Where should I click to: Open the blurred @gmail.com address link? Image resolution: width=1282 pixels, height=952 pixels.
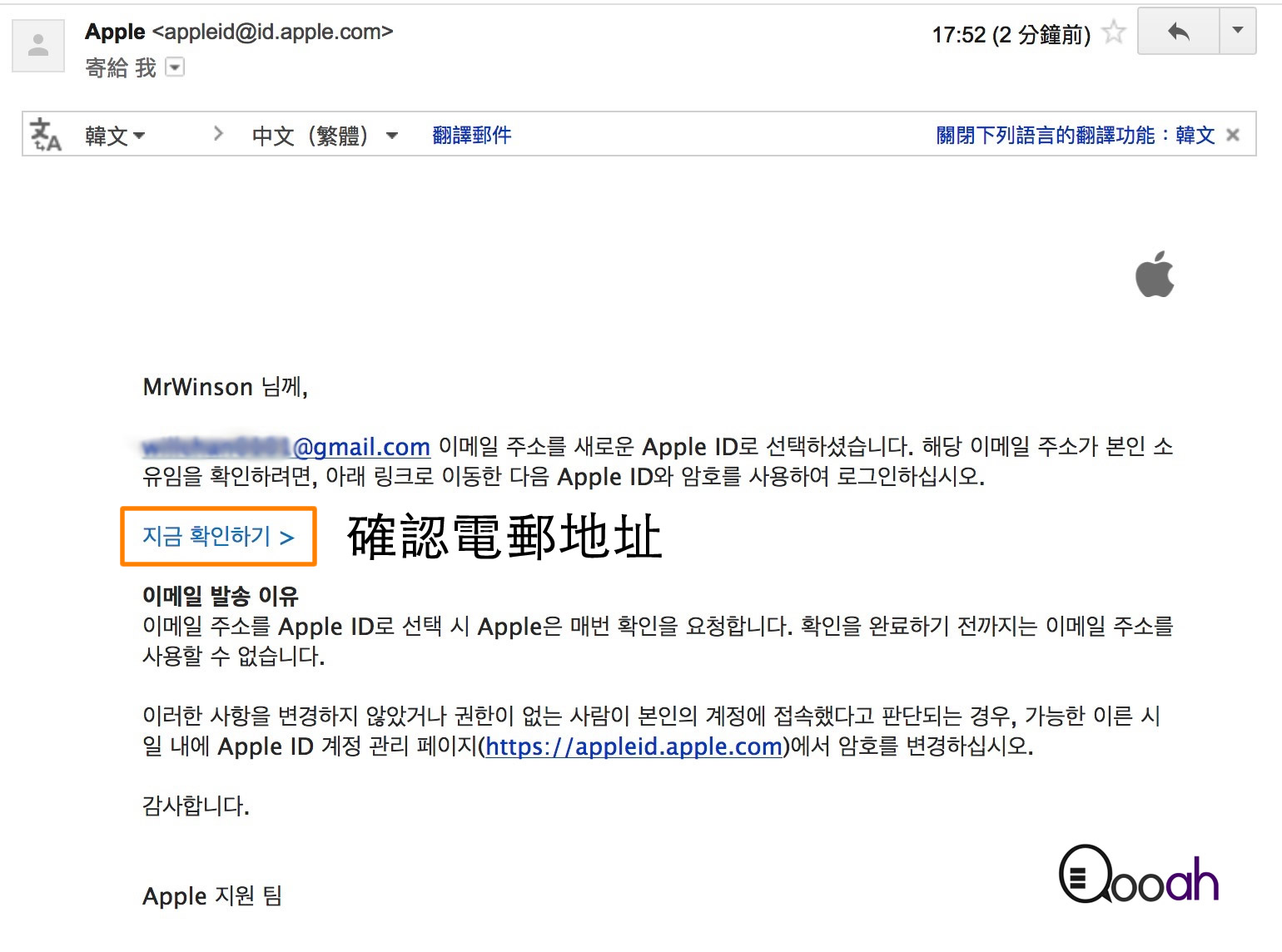click(286, 447)
